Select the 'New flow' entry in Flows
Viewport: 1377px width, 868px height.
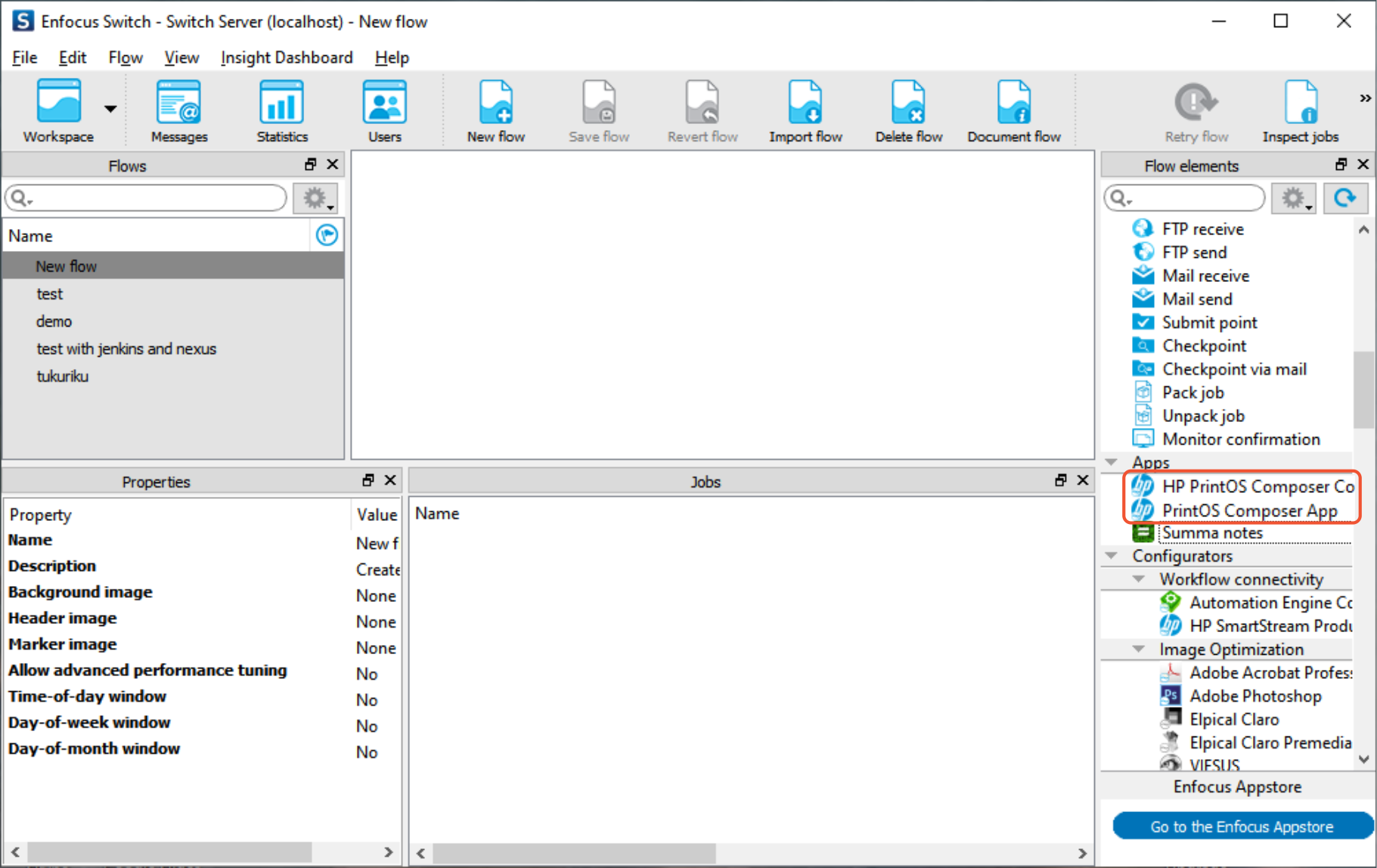(x=173, y=266)
